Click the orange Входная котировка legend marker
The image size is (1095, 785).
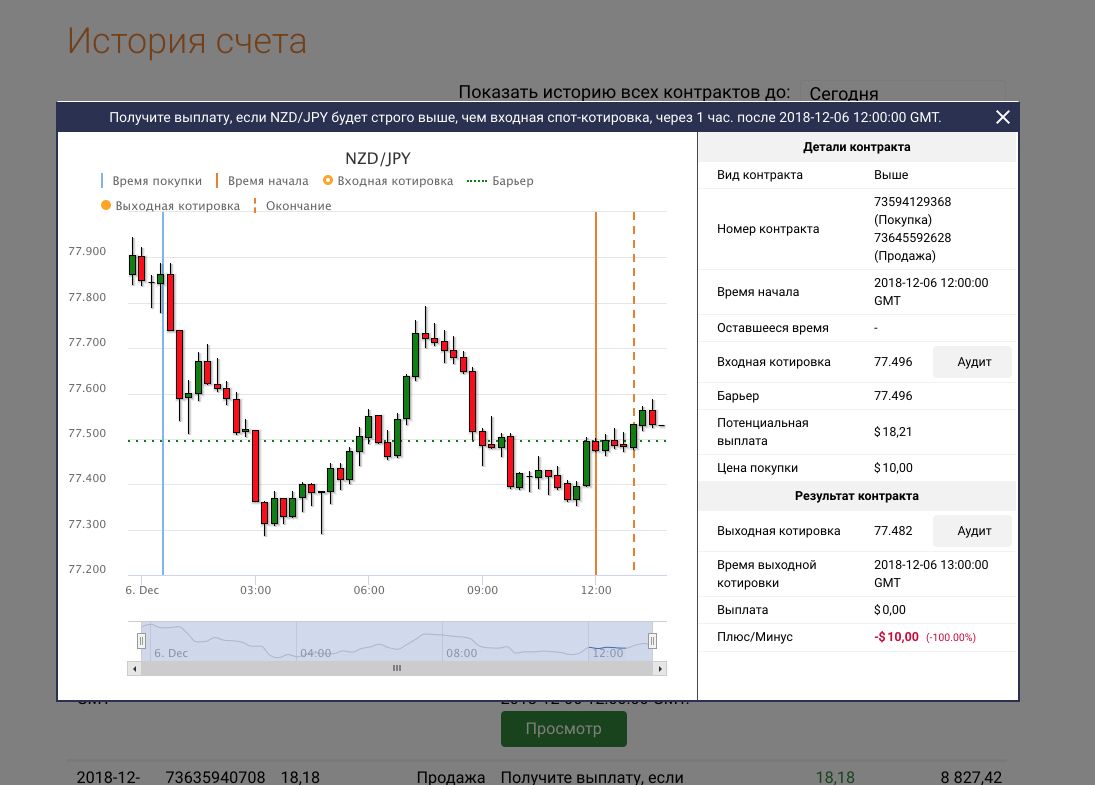[328, 181]
